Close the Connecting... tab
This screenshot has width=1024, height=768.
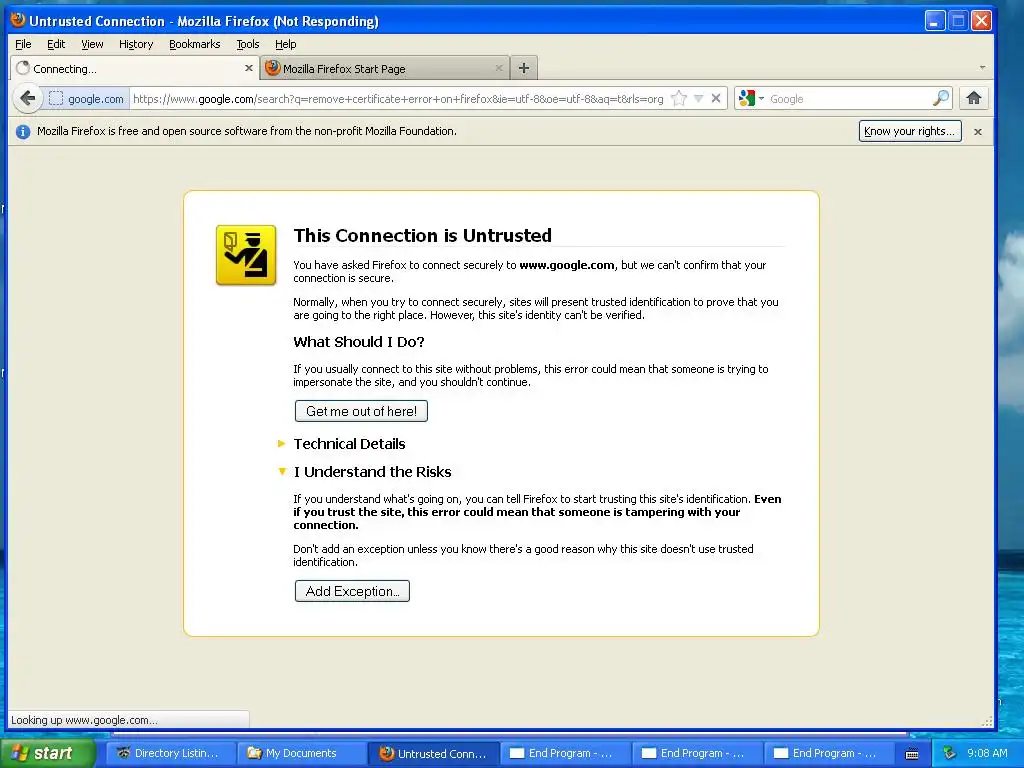click(x=249, y=68)
